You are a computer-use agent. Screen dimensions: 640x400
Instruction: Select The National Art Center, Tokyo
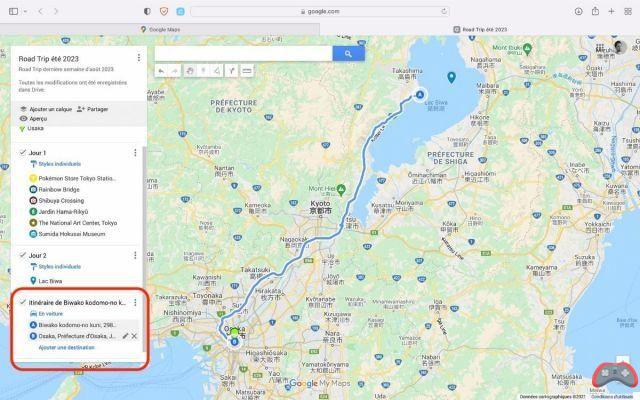pyautogui.click(x=73, y=223)
